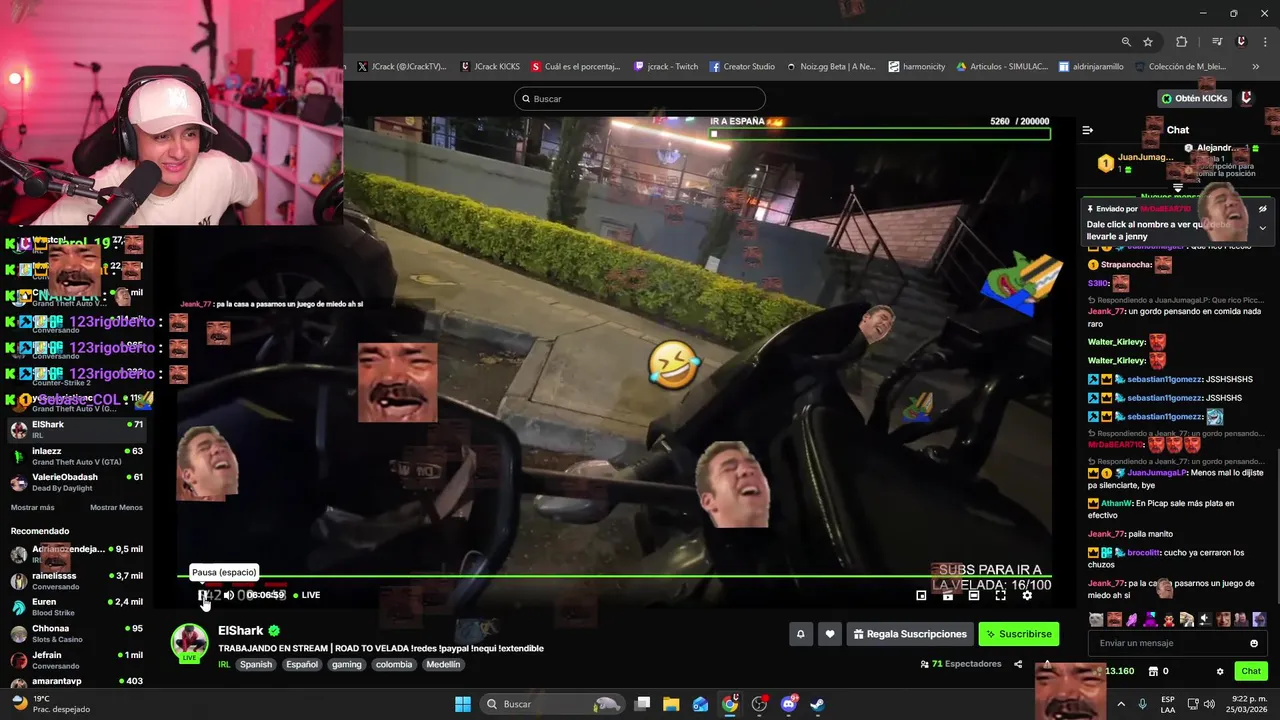1280x720 pixels.
Task: Show more bookmarks chevron
Action: [x=1256, y=67]
